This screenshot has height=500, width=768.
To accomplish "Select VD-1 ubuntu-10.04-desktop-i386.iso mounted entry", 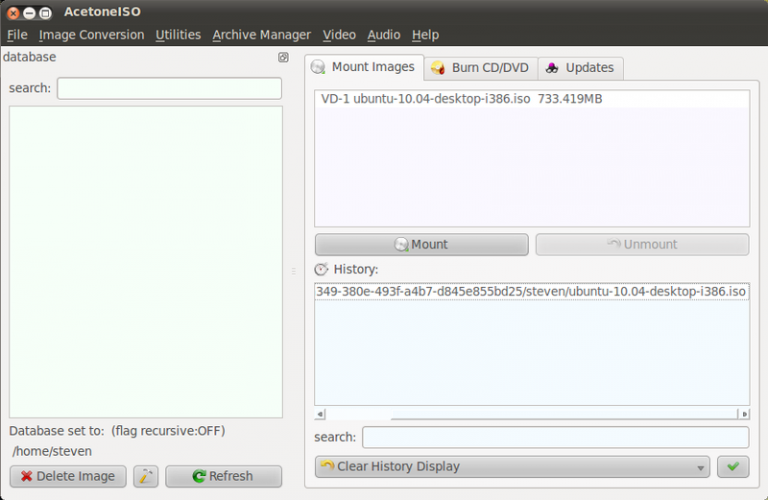I will (x=461, y=100).
